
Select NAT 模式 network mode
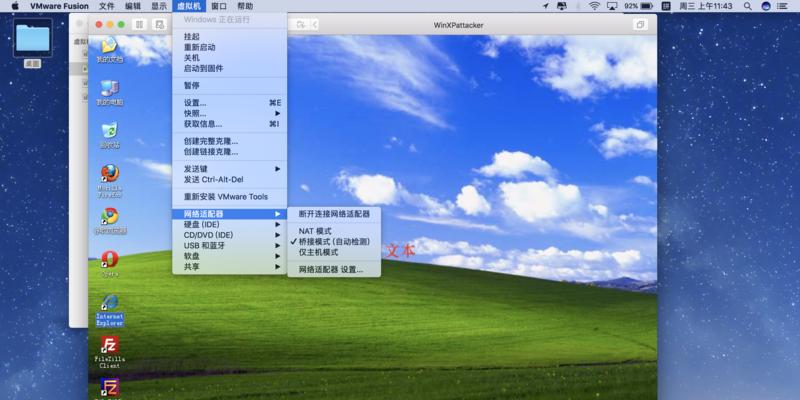pyautogui.click(x=315, y=231)
